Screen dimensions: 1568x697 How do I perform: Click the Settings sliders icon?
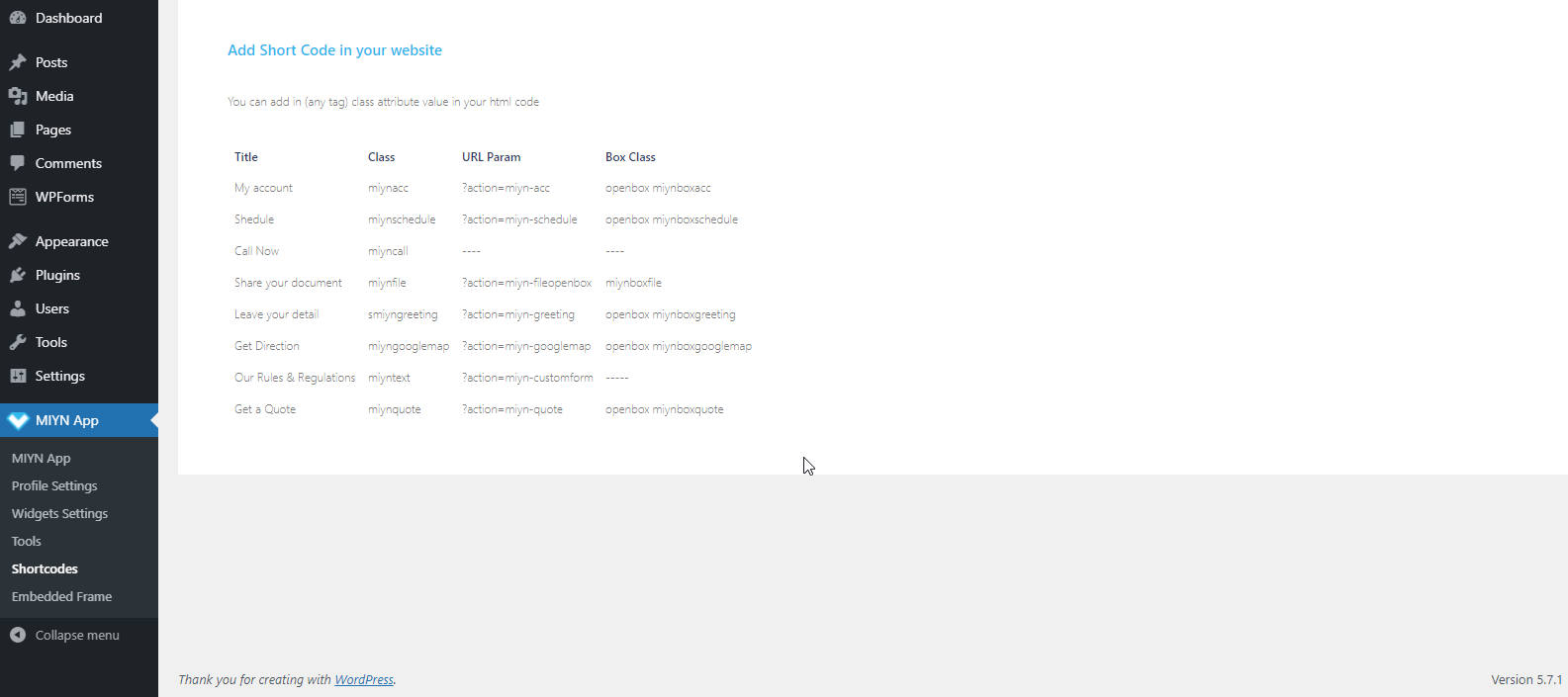[18, 376]
